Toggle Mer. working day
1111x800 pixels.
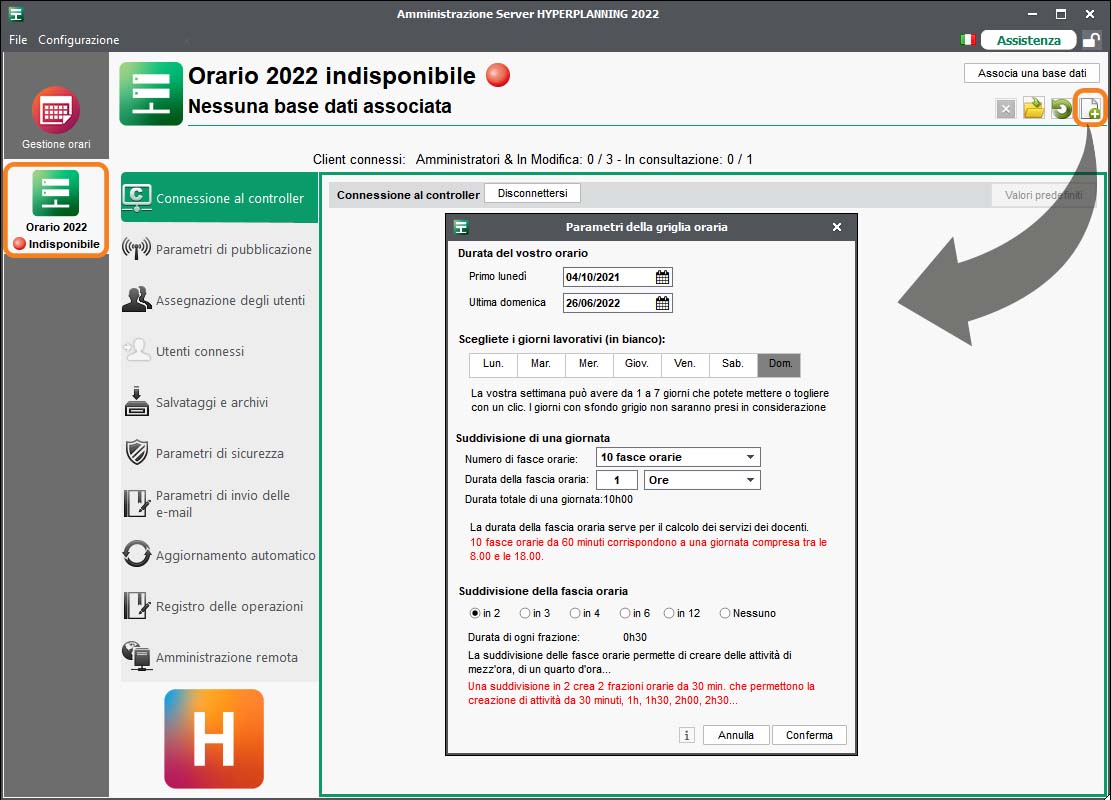[589, 364]
